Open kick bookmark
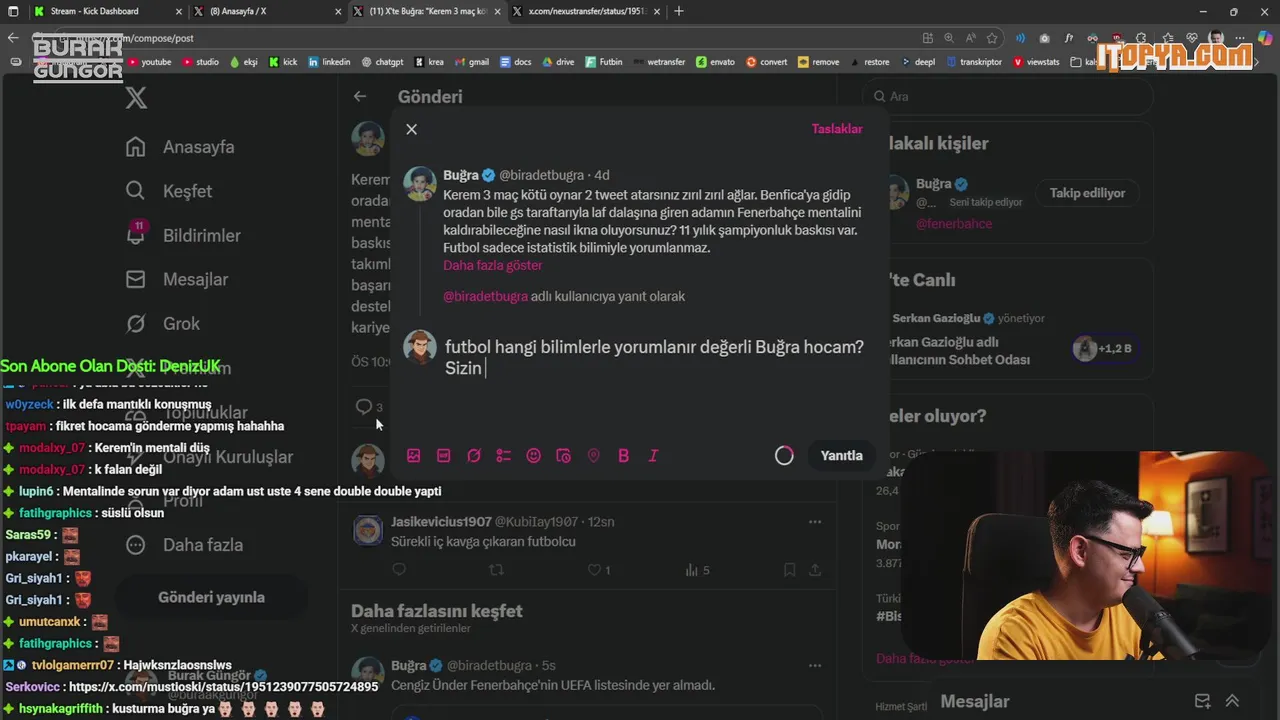Screen dimensions: 1280x720 (283, 62)
